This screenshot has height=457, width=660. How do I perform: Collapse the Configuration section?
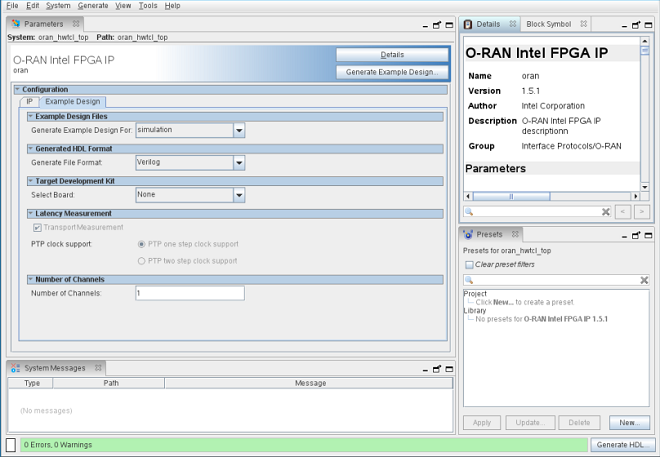(18, 89)
